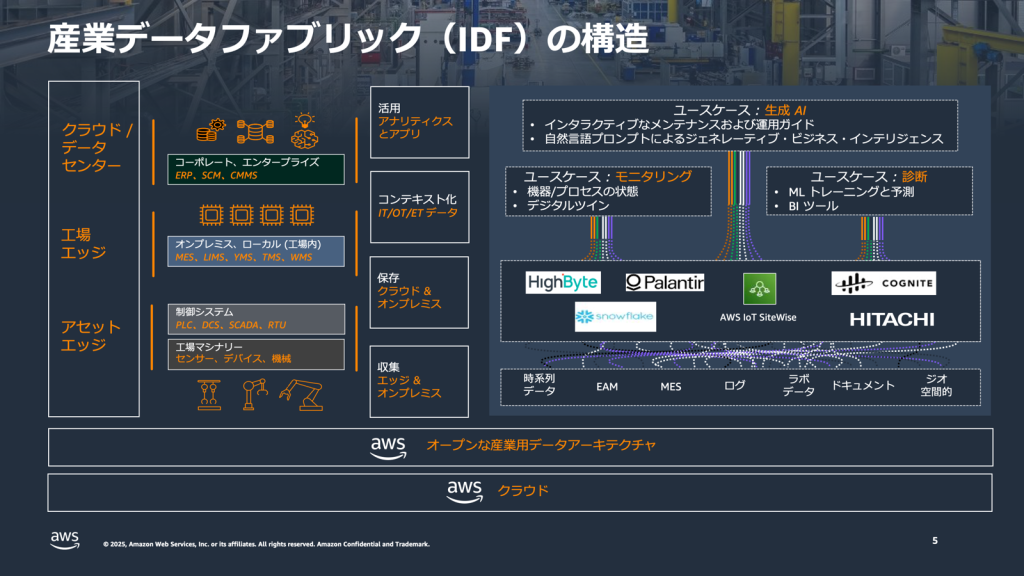This screenshot has height=576, width=1024.
Task: Toggle the ユースケース：生成 AI panel
Action: (738, 119)
